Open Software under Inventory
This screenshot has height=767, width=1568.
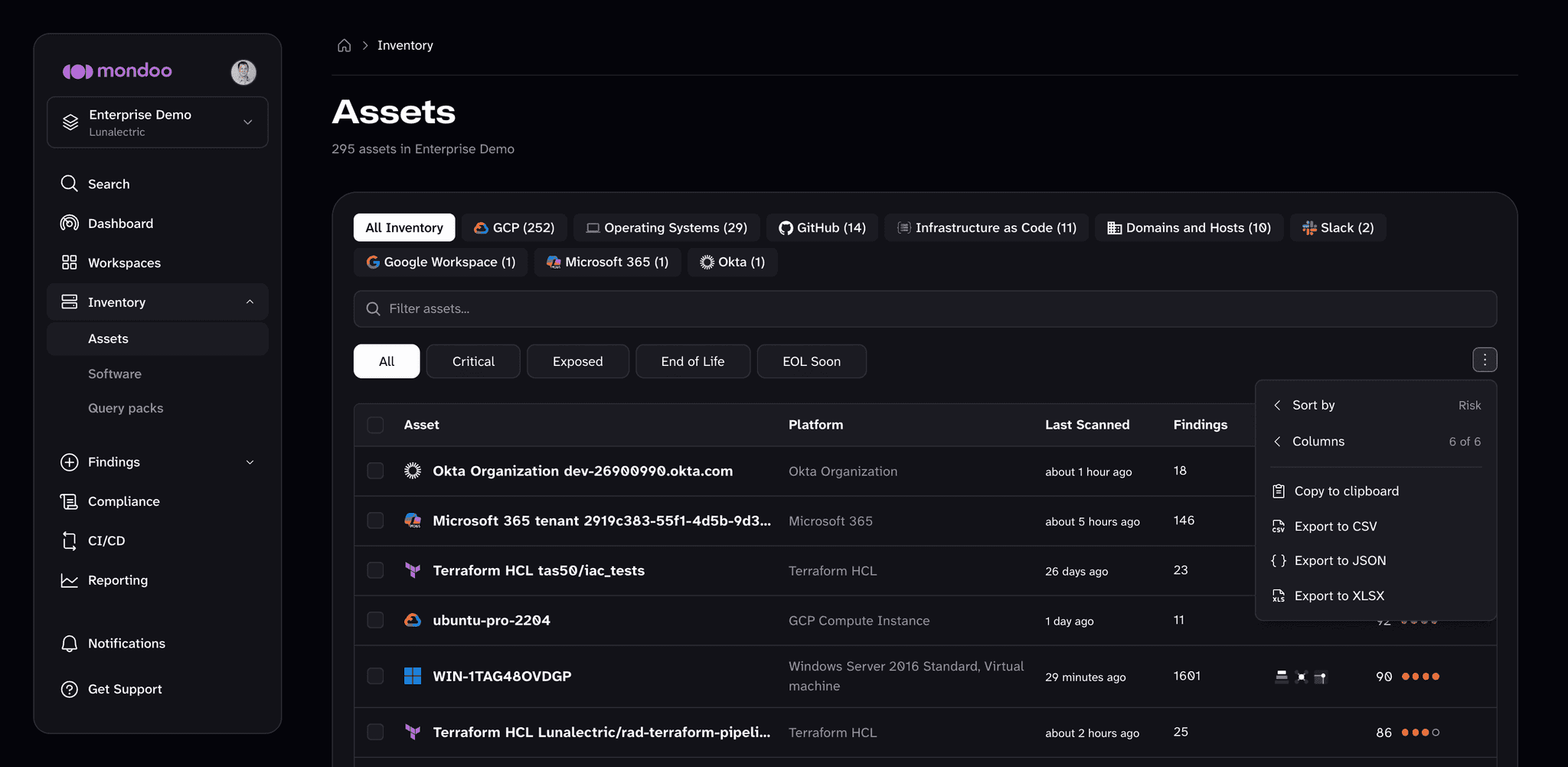pos(115,374)
